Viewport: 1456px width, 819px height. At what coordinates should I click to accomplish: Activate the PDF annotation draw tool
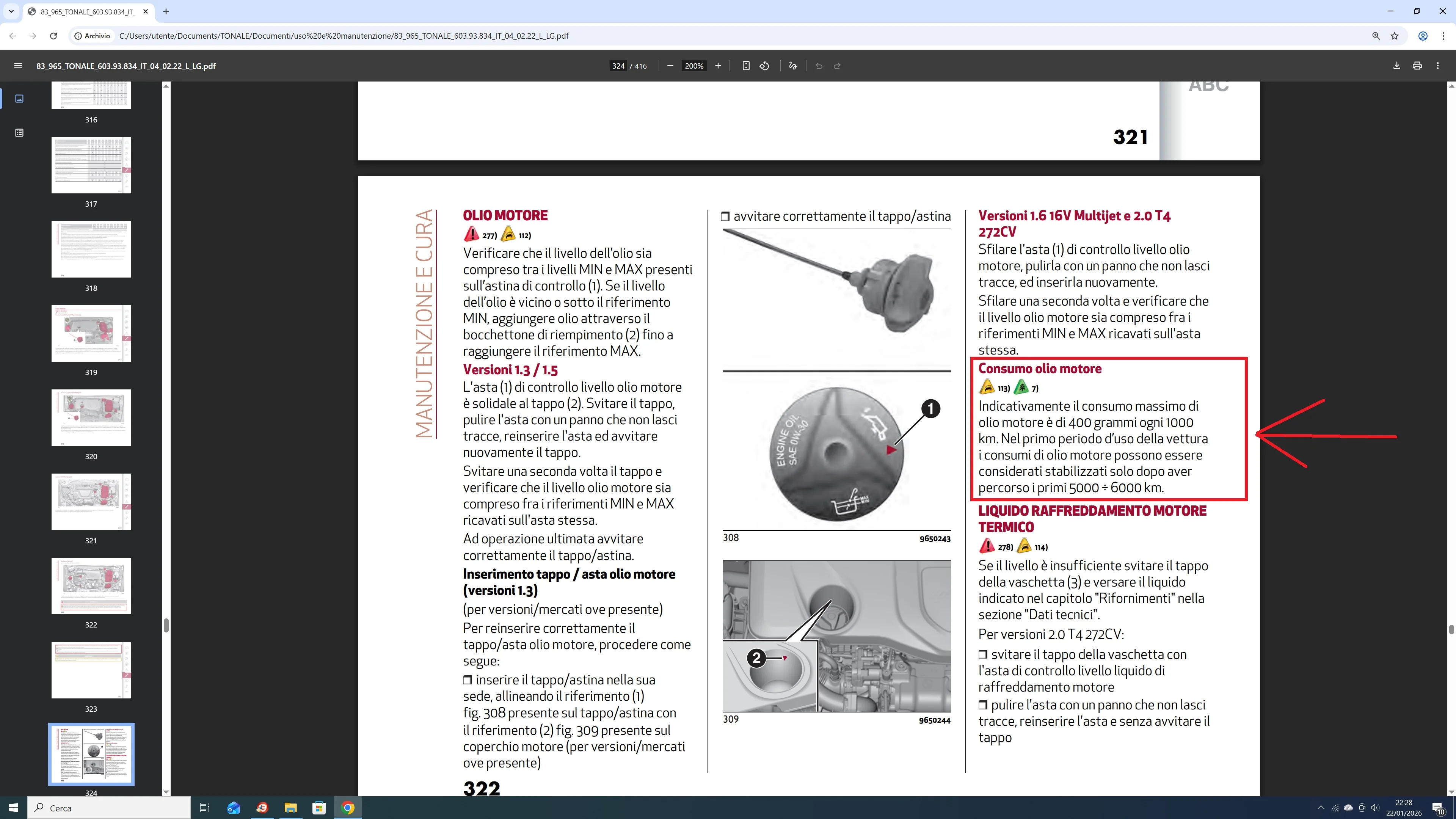793,66
